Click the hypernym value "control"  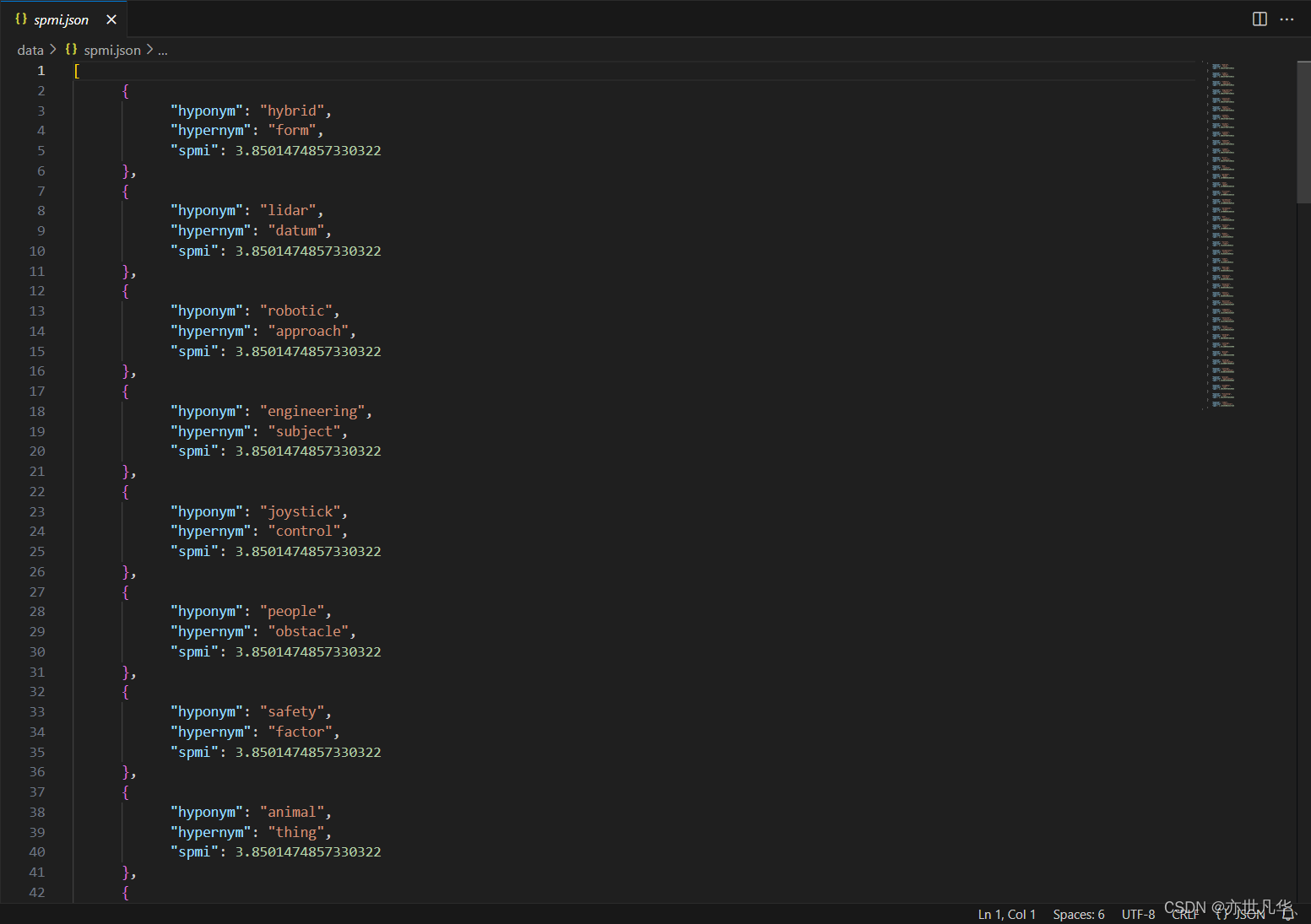tap(305, 532)
